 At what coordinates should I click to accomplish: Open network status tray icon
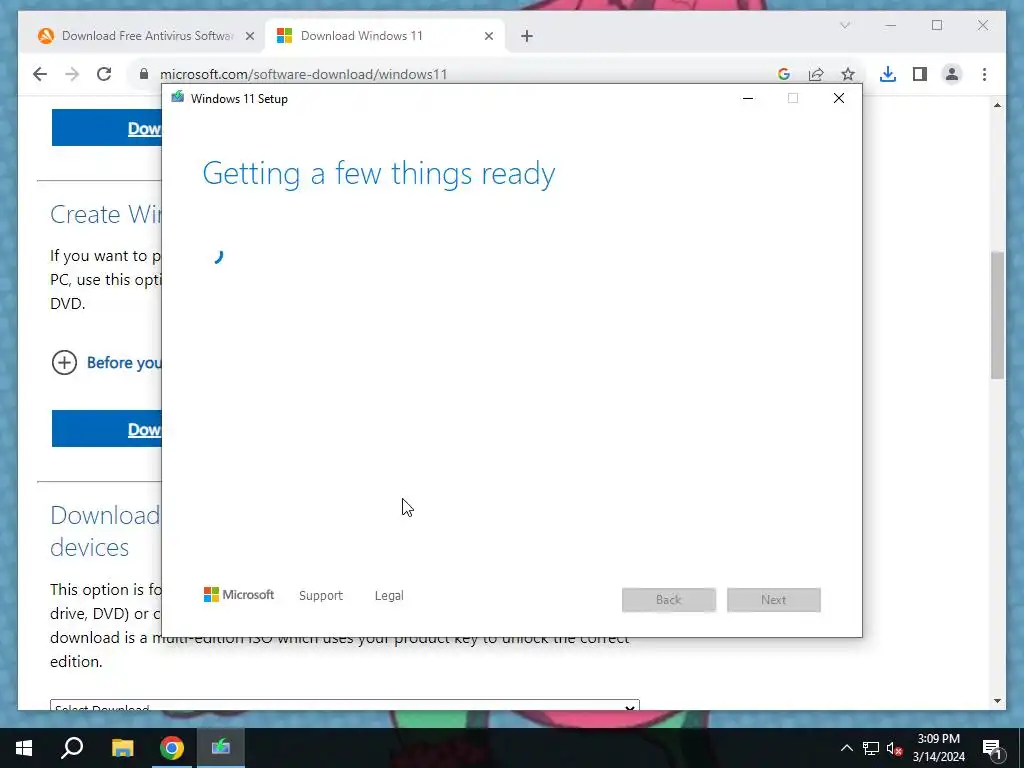point(871,748)
